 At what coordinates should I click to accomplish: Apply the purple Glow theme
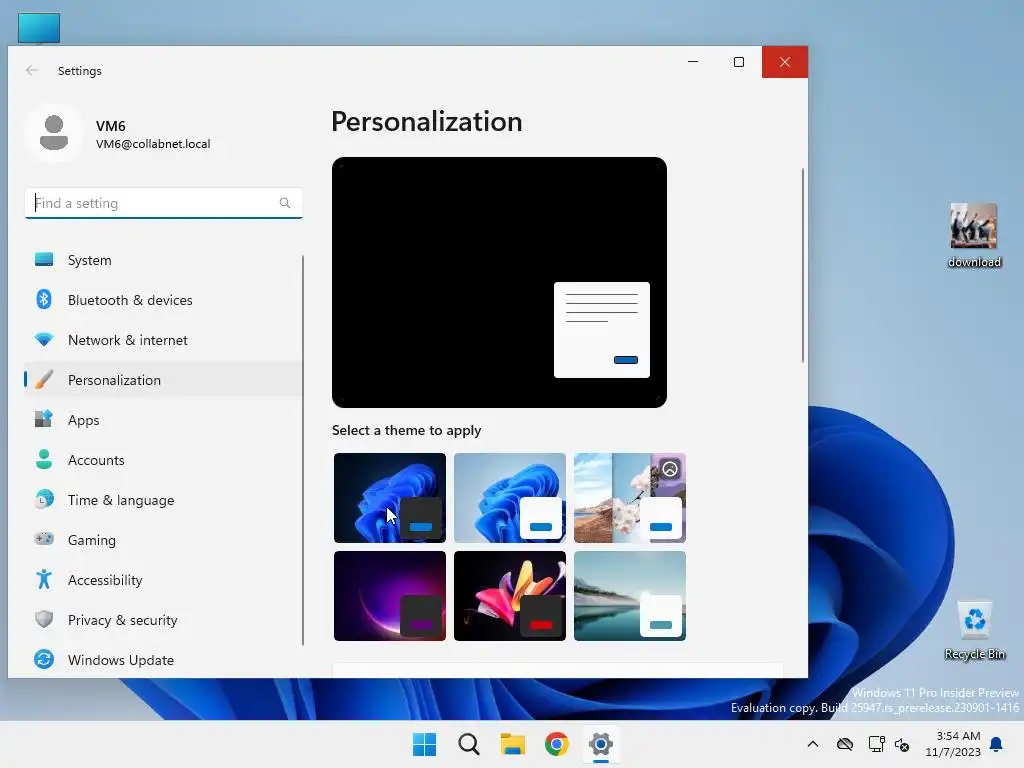coord(390,596)
